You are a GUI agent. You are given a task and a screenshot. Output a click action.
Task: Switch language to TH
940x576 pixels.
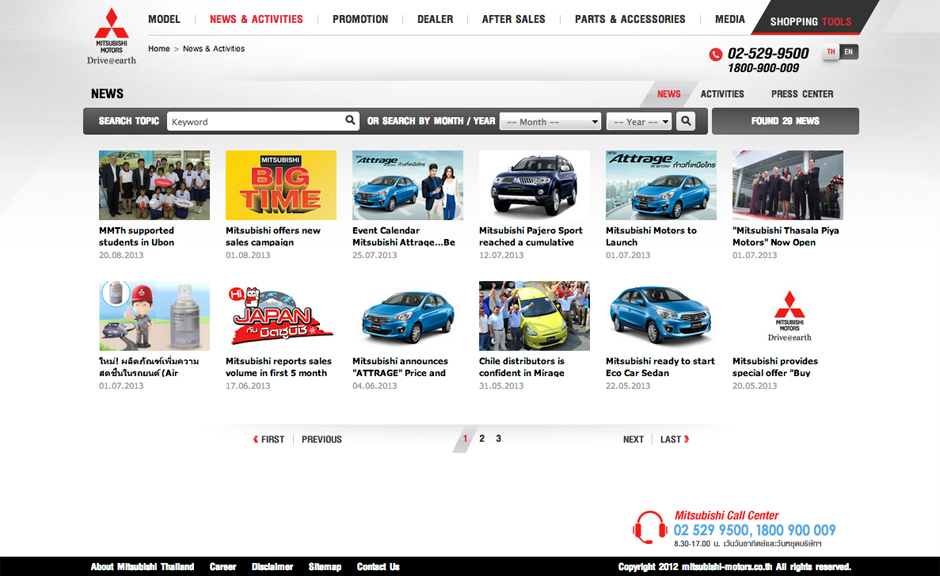[x=831, y=52]
